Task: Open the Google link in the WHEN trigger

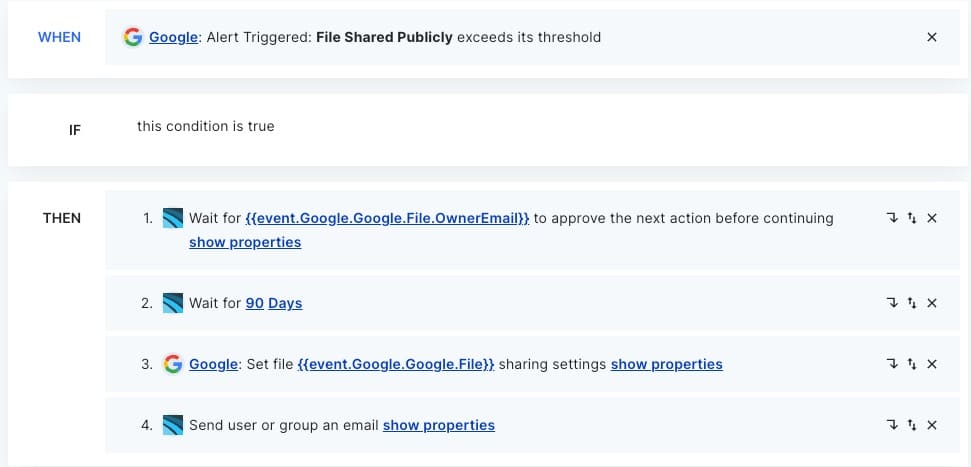Action: point(172,37)
